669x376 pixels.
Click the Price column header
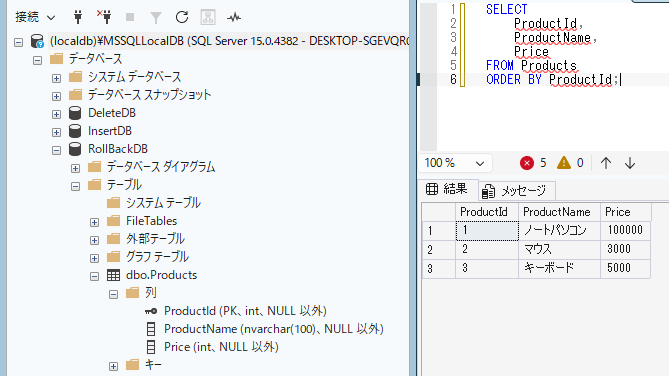[625, 212]
